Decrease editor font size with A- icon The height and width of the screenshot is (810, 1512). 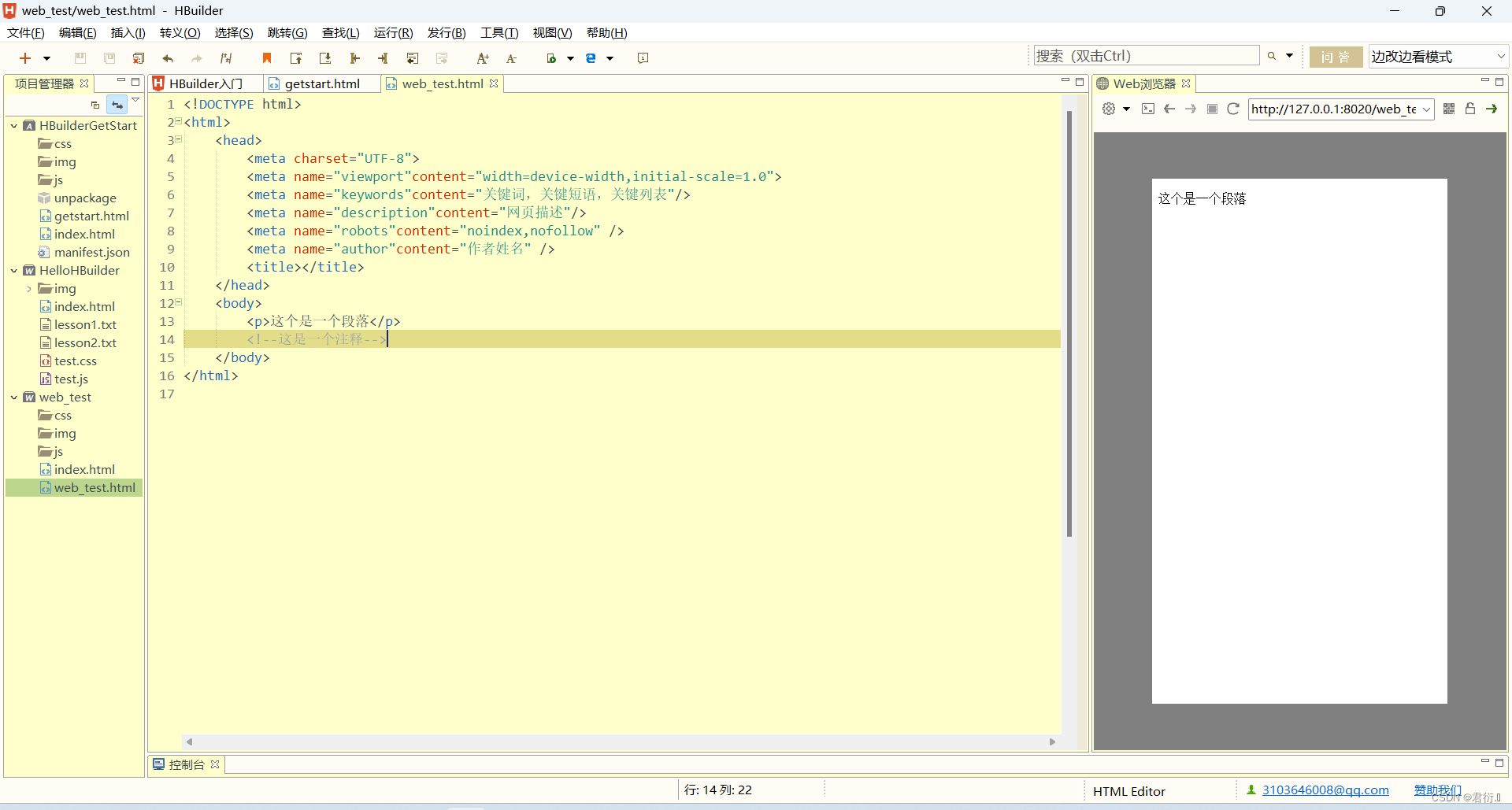[x=512, y=58]
